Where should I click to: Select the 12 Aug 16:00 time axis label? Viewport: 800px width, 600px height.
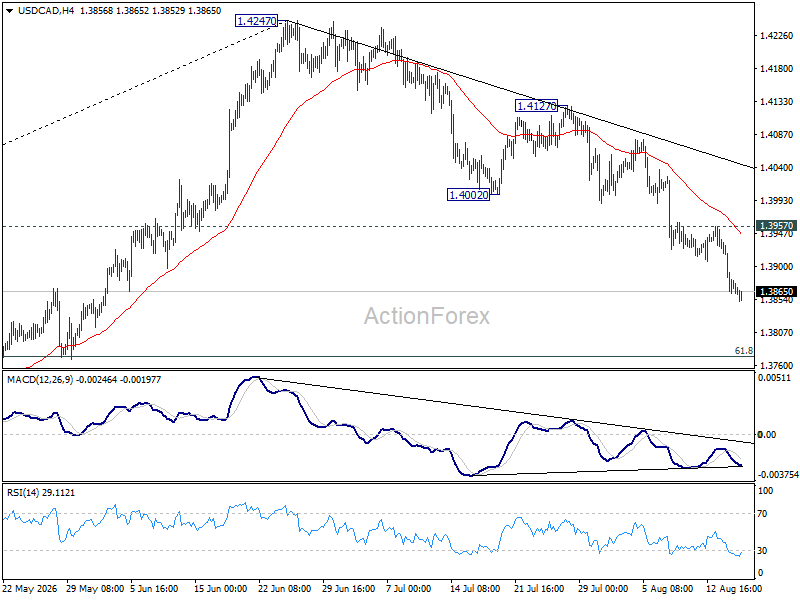coord(734,589)
